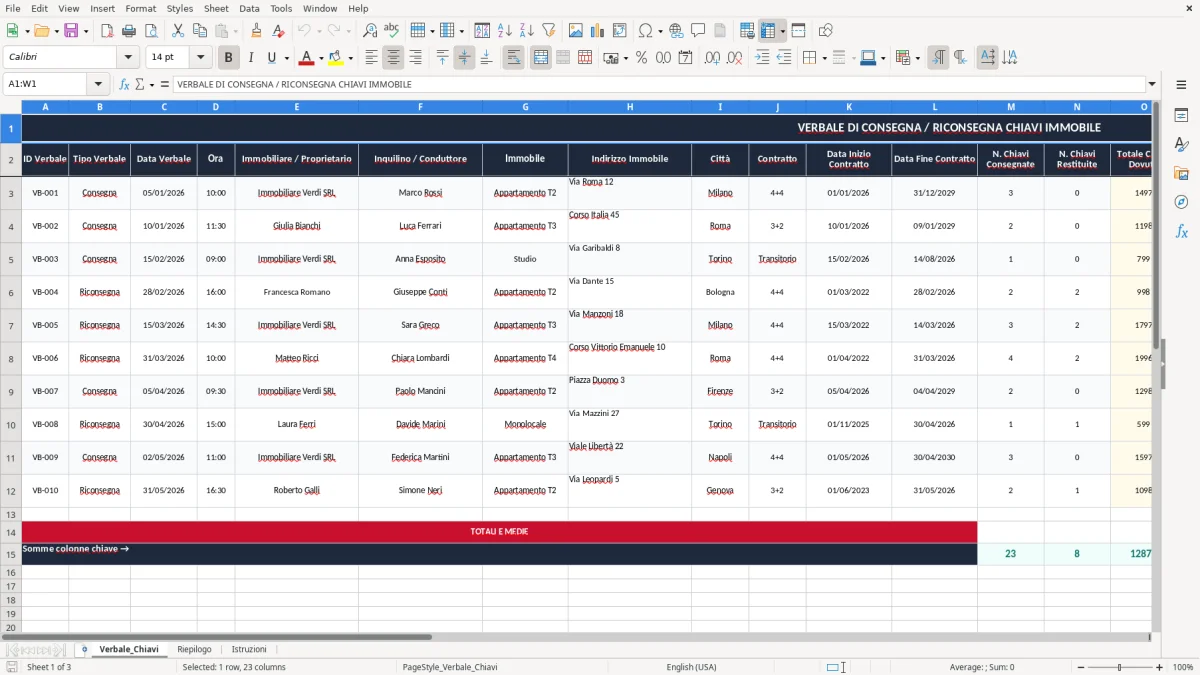Open Find & Replace
The width and height of the screenshot is (1200, 675).
370,31
